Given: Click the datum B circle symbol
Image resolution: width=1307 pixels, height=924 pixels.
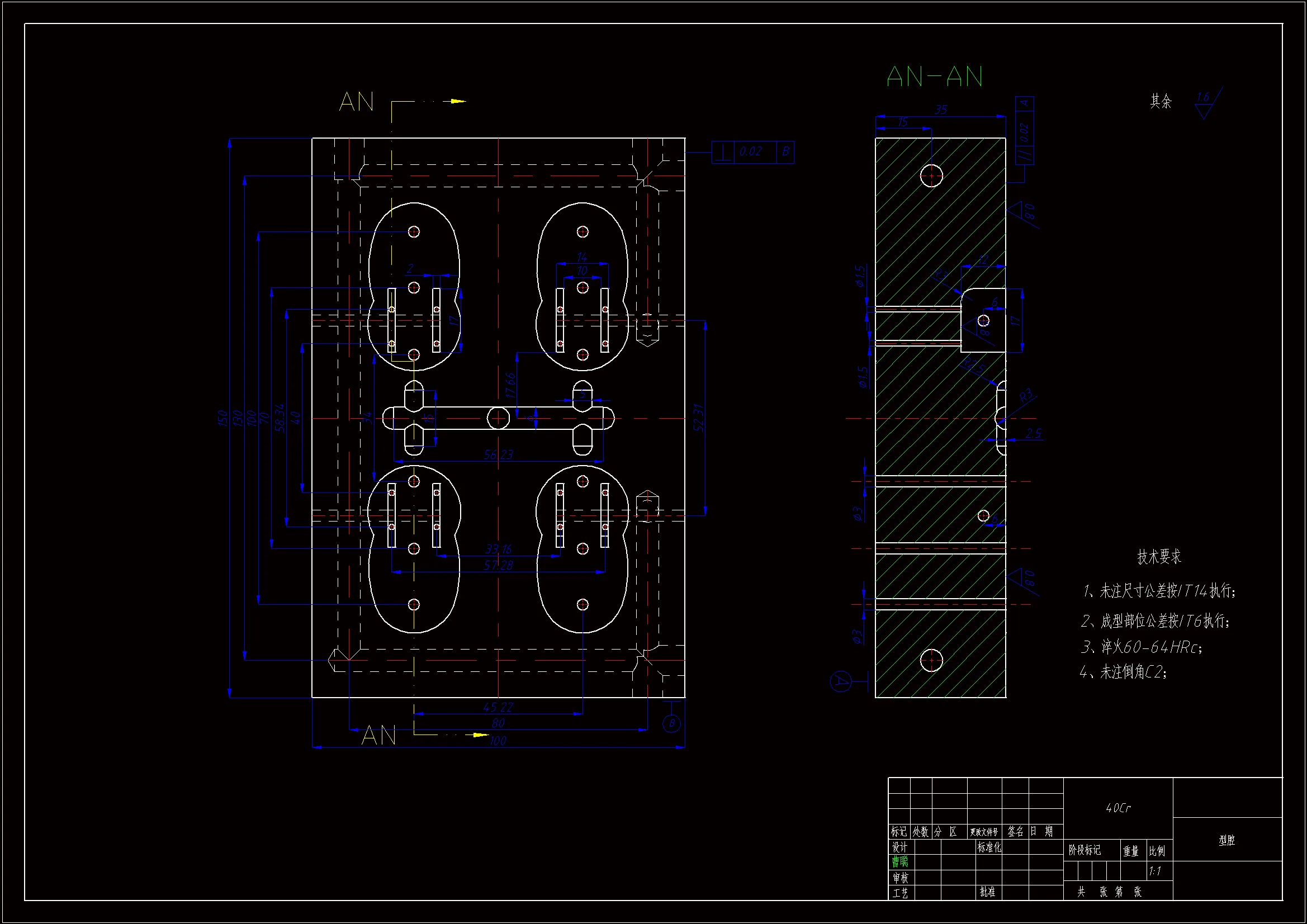Looking at the screenshot, I should [x=672, y=723].
